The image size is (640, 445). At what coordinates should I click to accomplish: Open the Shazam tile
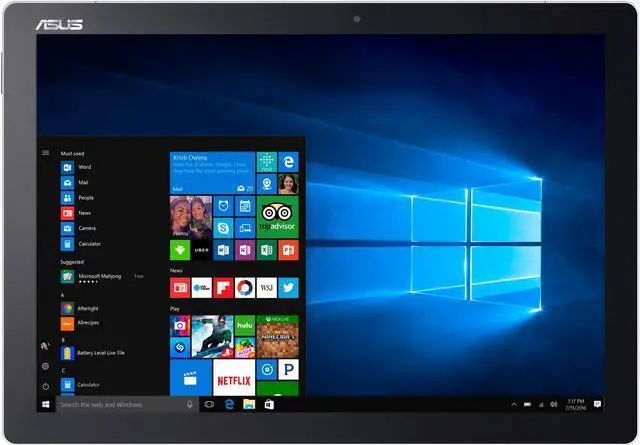tap(180, 347)
